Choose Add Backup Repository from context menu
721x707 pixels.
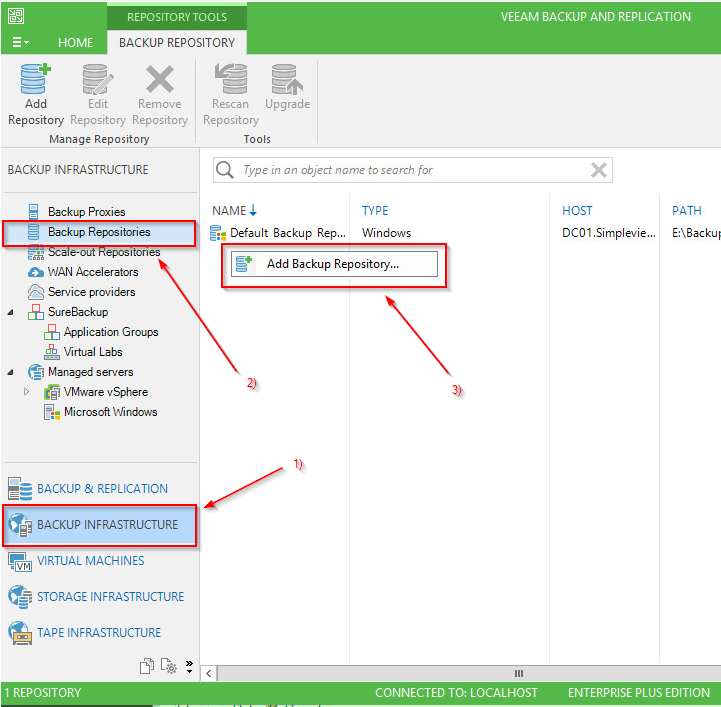point(332,264)
